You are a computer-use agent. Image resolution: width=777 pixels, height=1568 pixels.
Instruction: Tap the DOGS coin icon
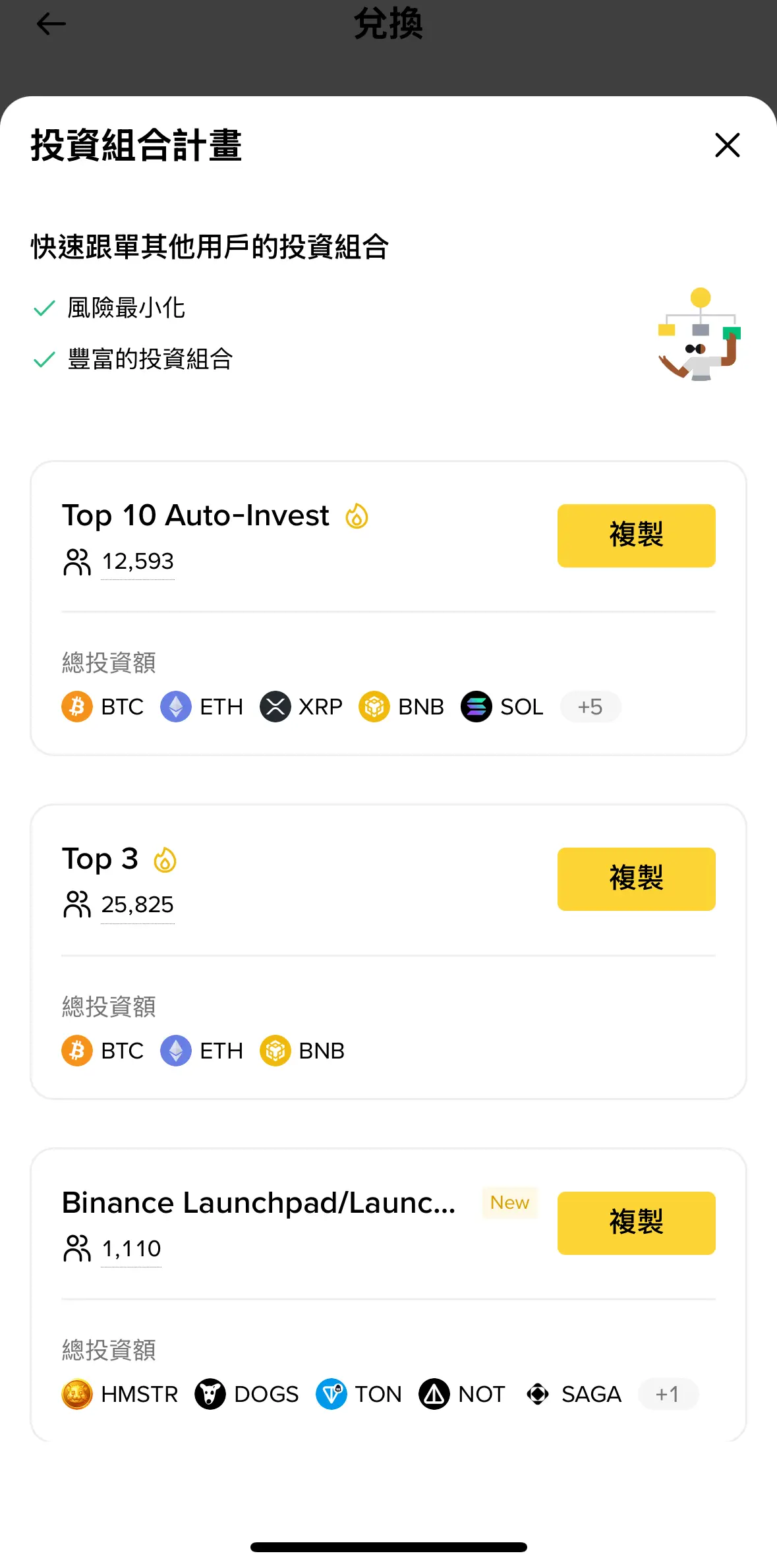210,1394
